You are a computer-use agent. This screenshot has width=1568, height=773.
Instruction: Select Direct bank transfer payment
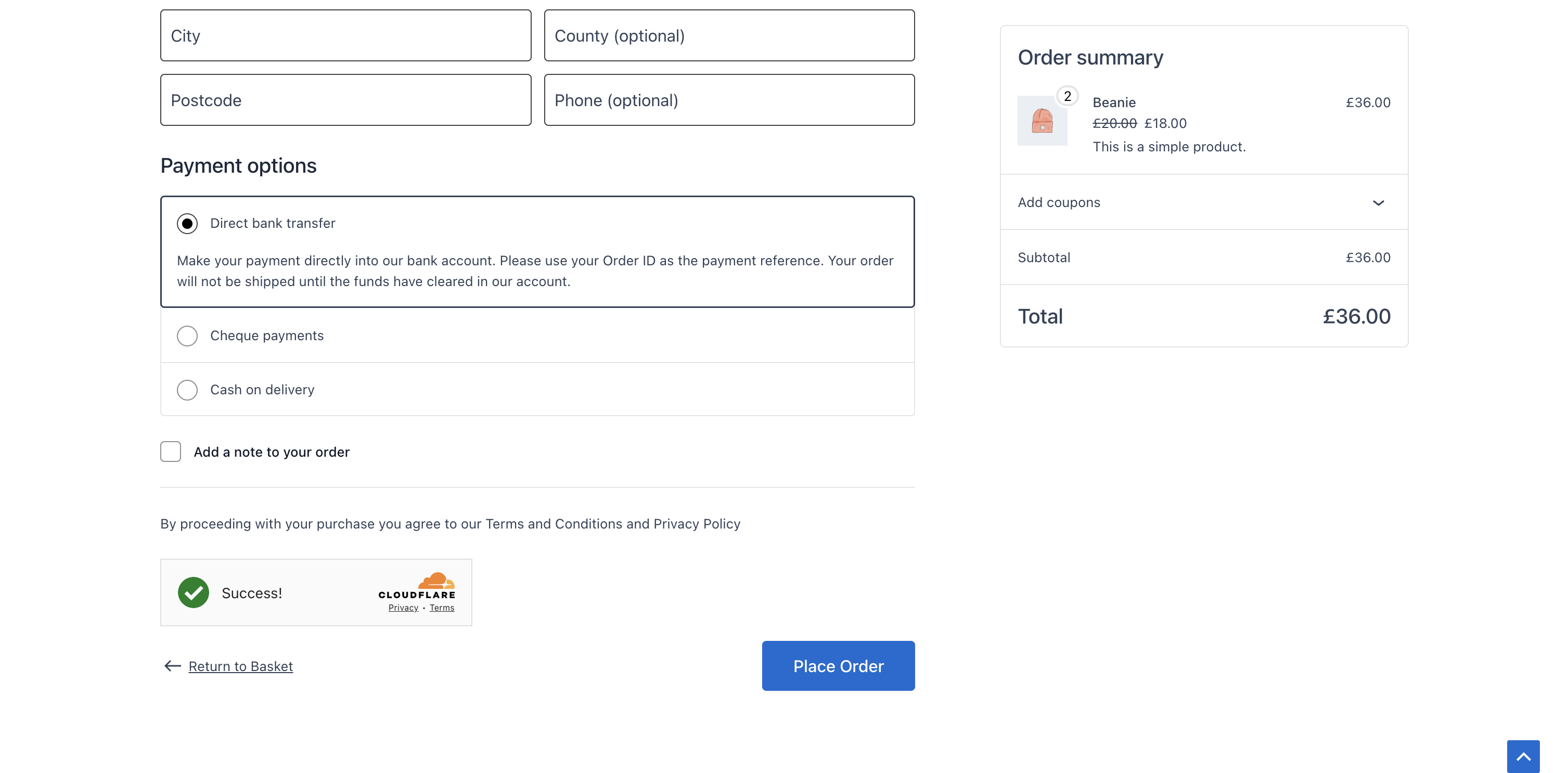(187, 223)
